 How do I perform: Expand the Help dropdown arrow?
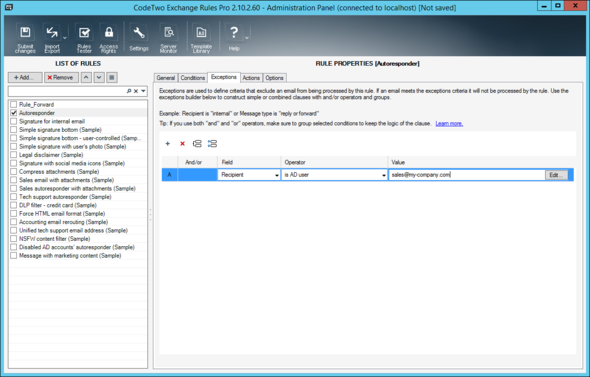pos(247,38)
